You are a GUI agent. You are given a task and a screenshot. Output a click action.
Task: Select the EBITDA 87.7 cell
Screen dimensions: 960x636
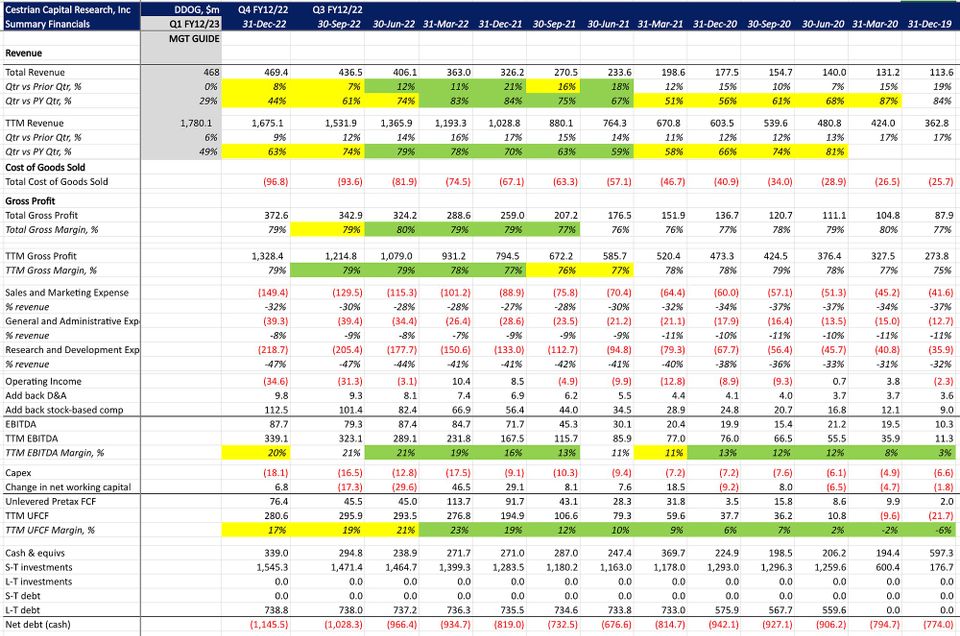pos(257,424)
